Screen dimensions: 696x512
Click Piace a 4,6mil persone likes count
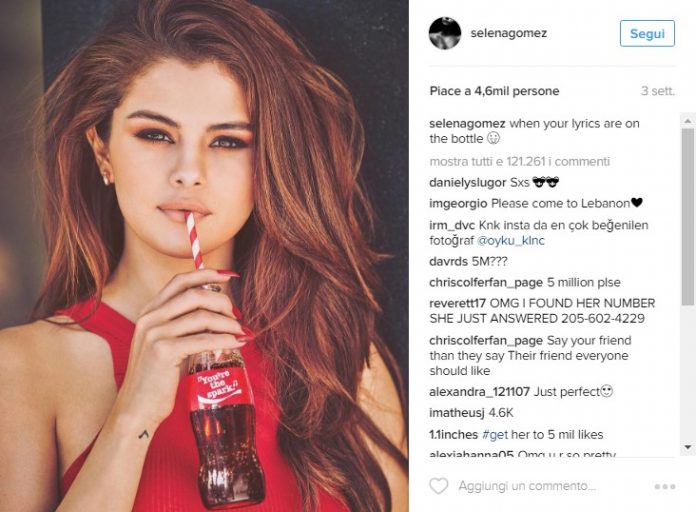point(494,91)
